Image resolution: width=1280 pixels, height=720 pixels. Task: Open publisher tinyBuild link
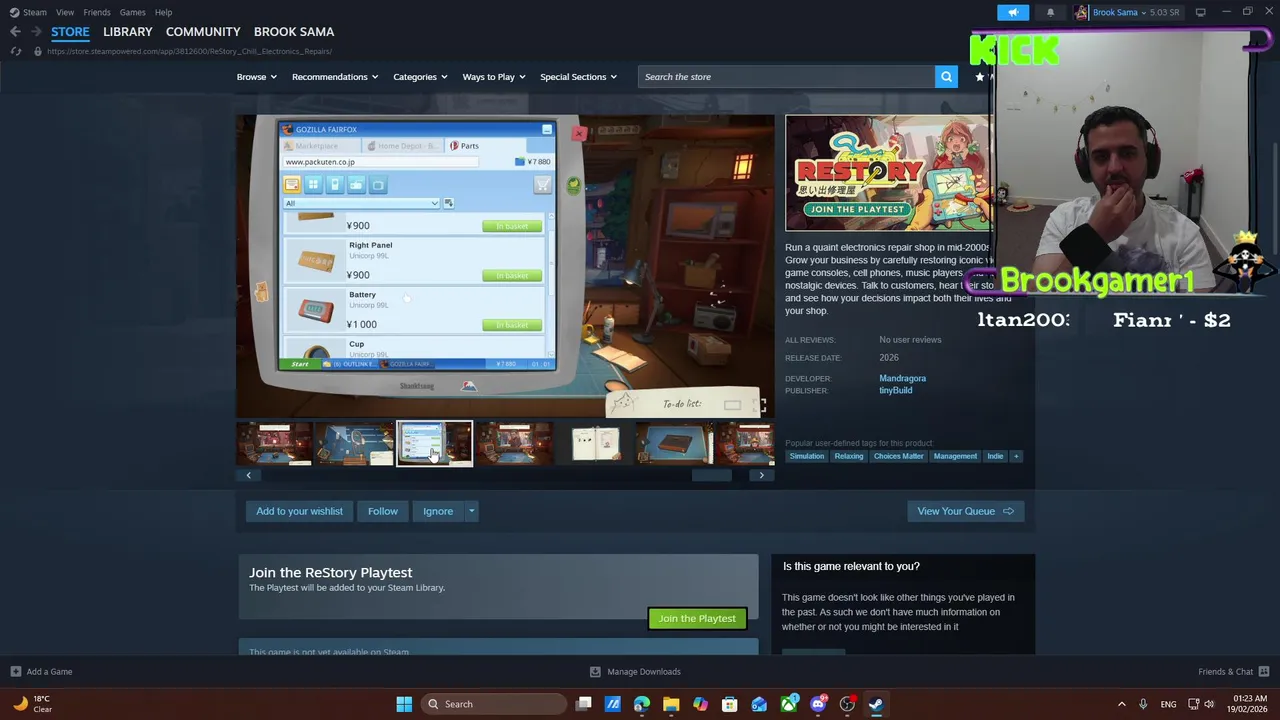coord(895,390)
